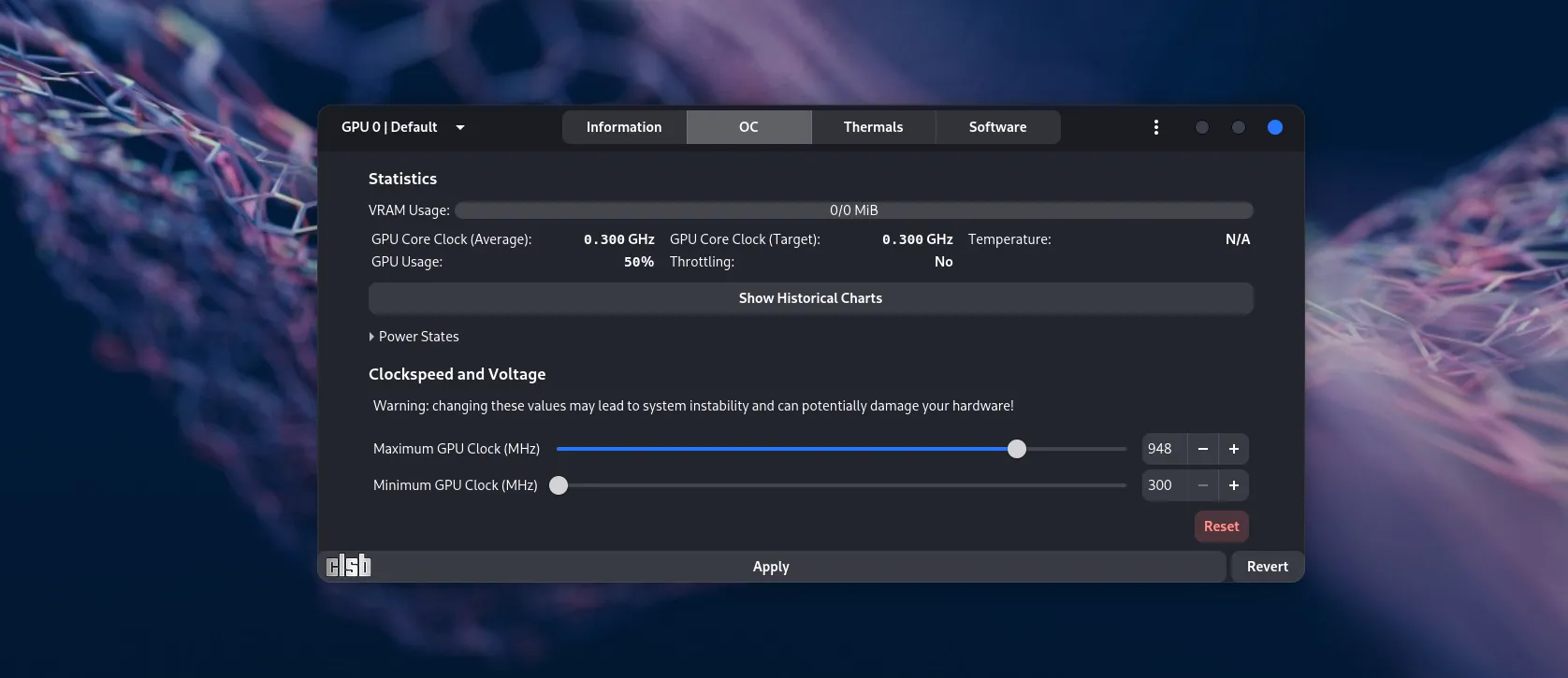Click the Apply button
Image resolution: width=1568 pixels, height=678 pixels.
point(771,567)
